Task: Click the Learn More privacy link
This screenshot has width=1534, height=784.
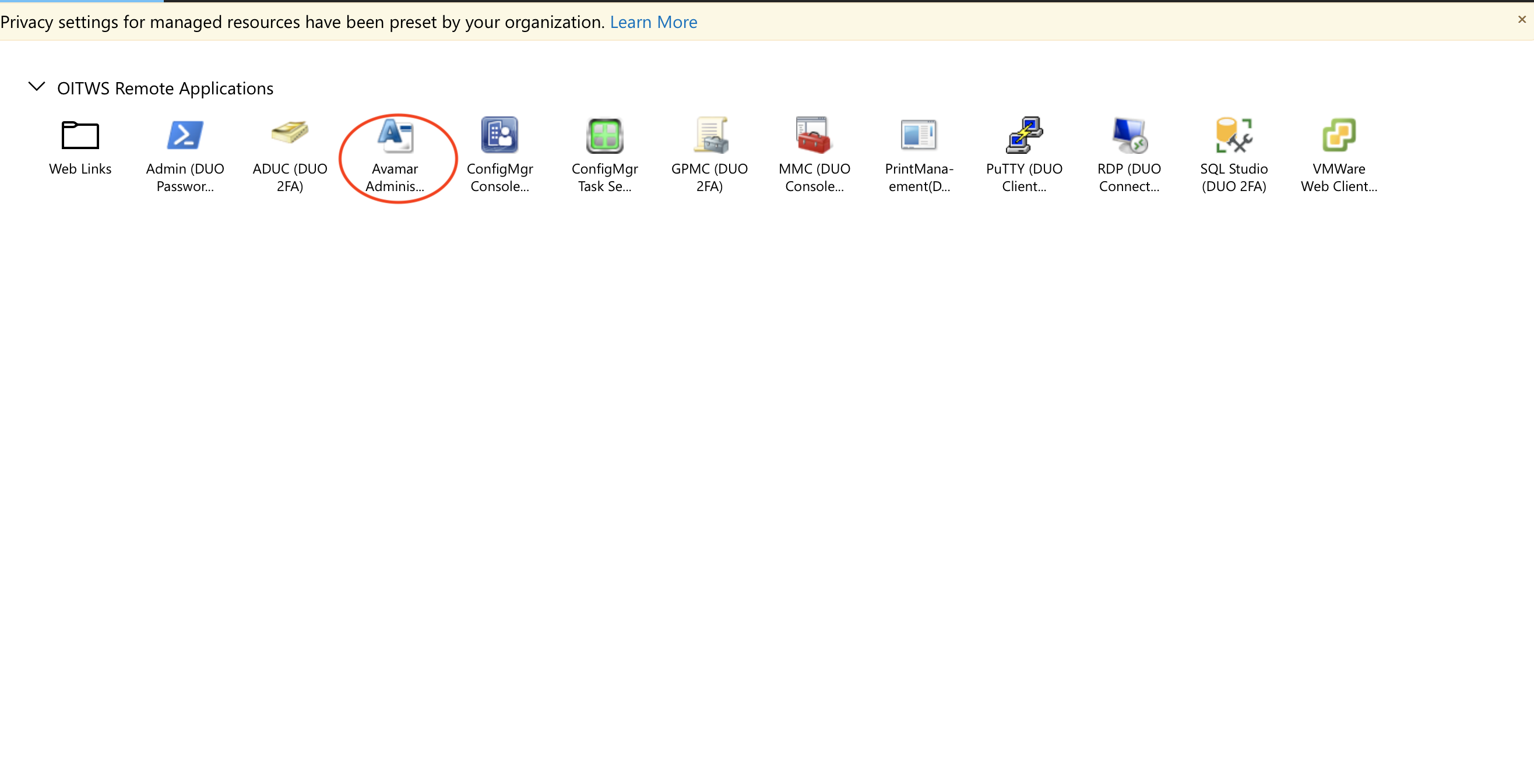Action: pos(653,22)
